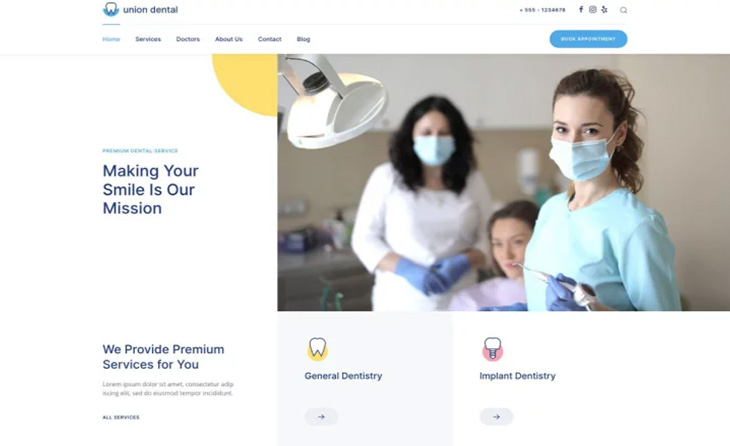Click arrow button under Implant Dentistry
The height and width of the screenshot is (446, 730).
tap(496, 417)
